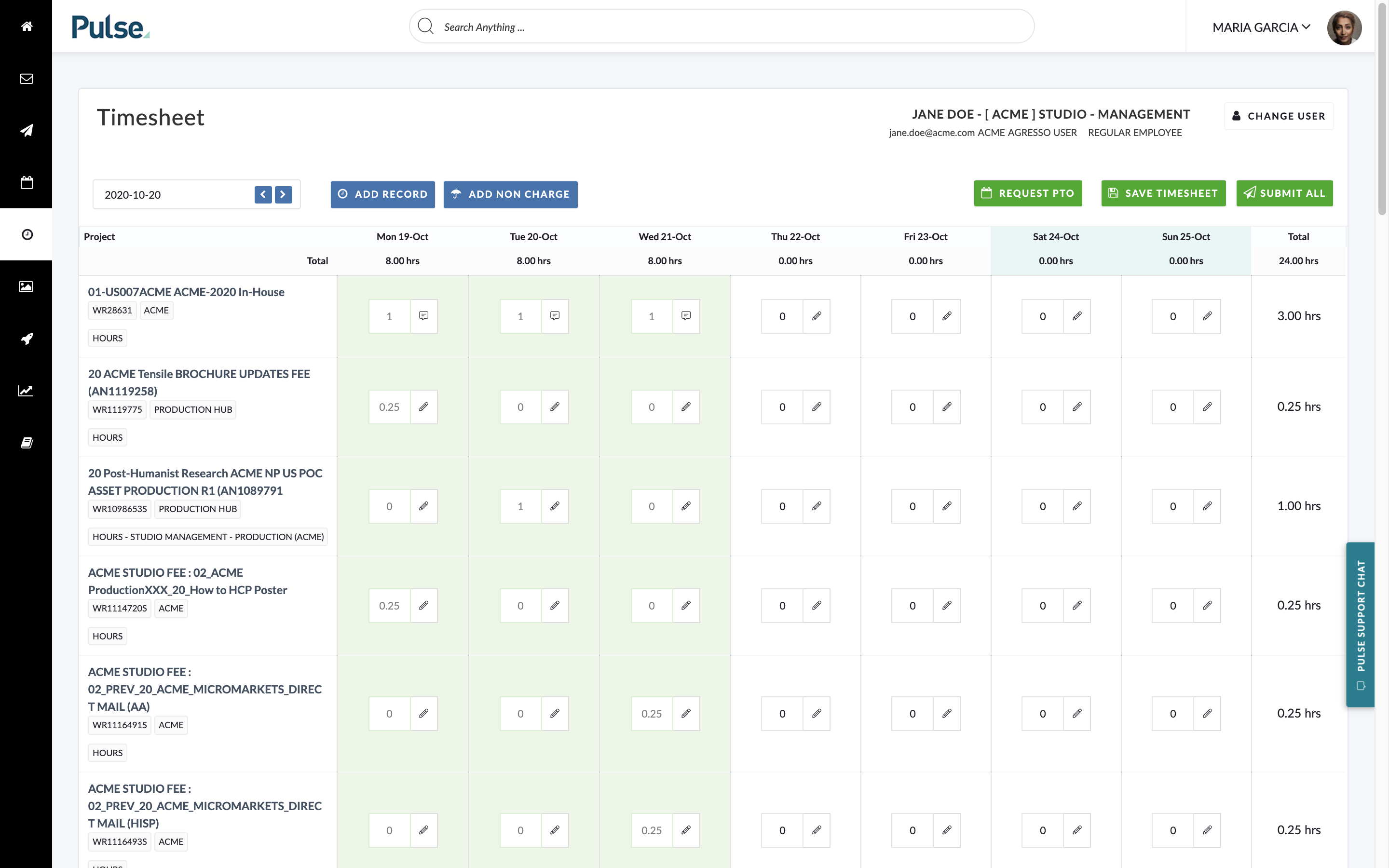Edit note for DIRECT MAIL (HISP) Sunday entry
The image size is (1389, 868).
tap(1207, 829)
